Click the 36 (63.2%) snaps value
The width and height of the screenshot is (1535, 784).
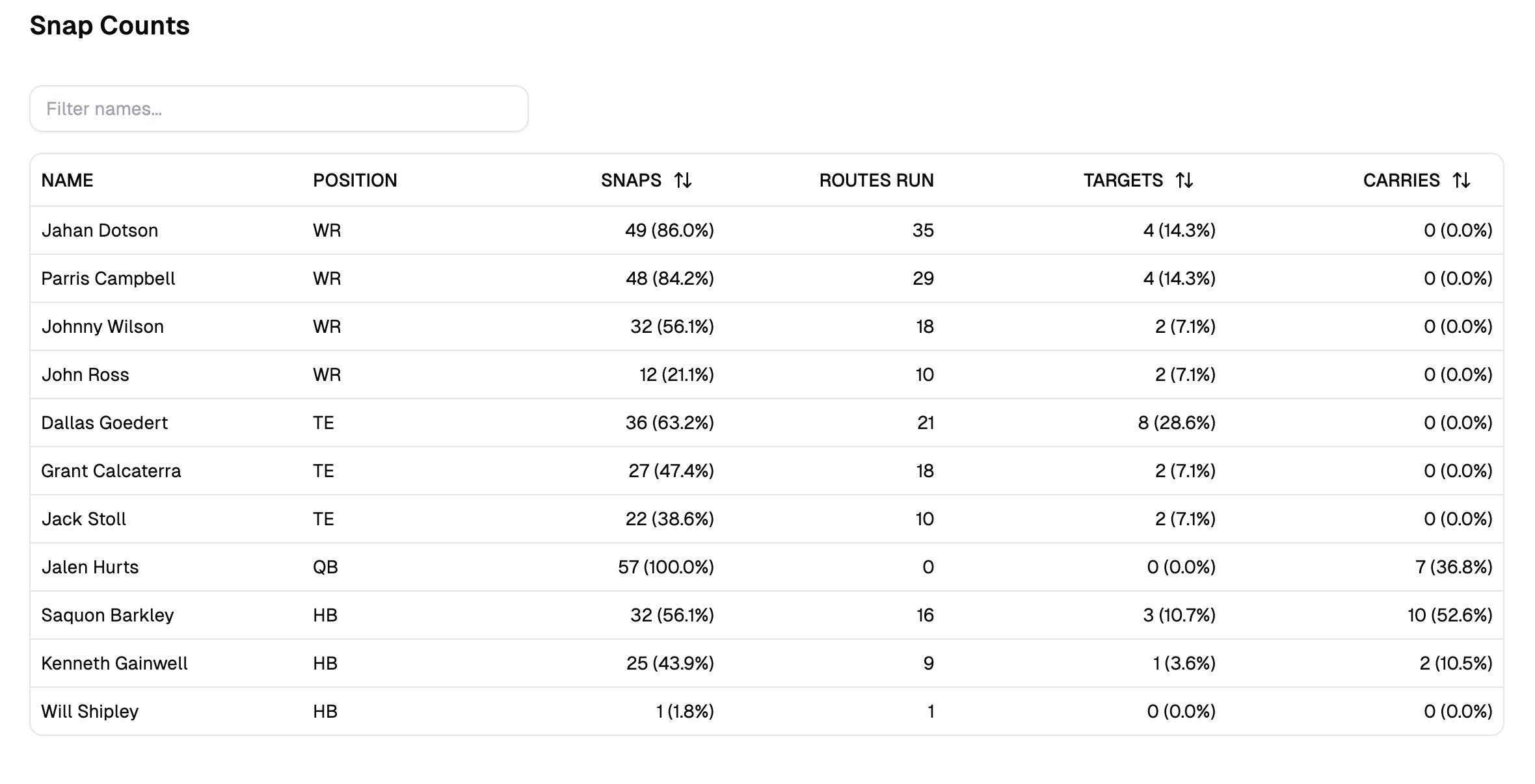pos(669,423)
